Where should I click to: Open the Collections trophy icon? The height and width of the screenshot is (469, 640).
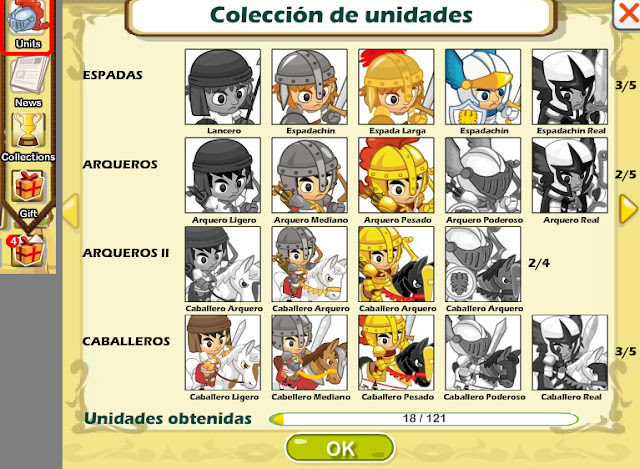(x=28, y=137)
